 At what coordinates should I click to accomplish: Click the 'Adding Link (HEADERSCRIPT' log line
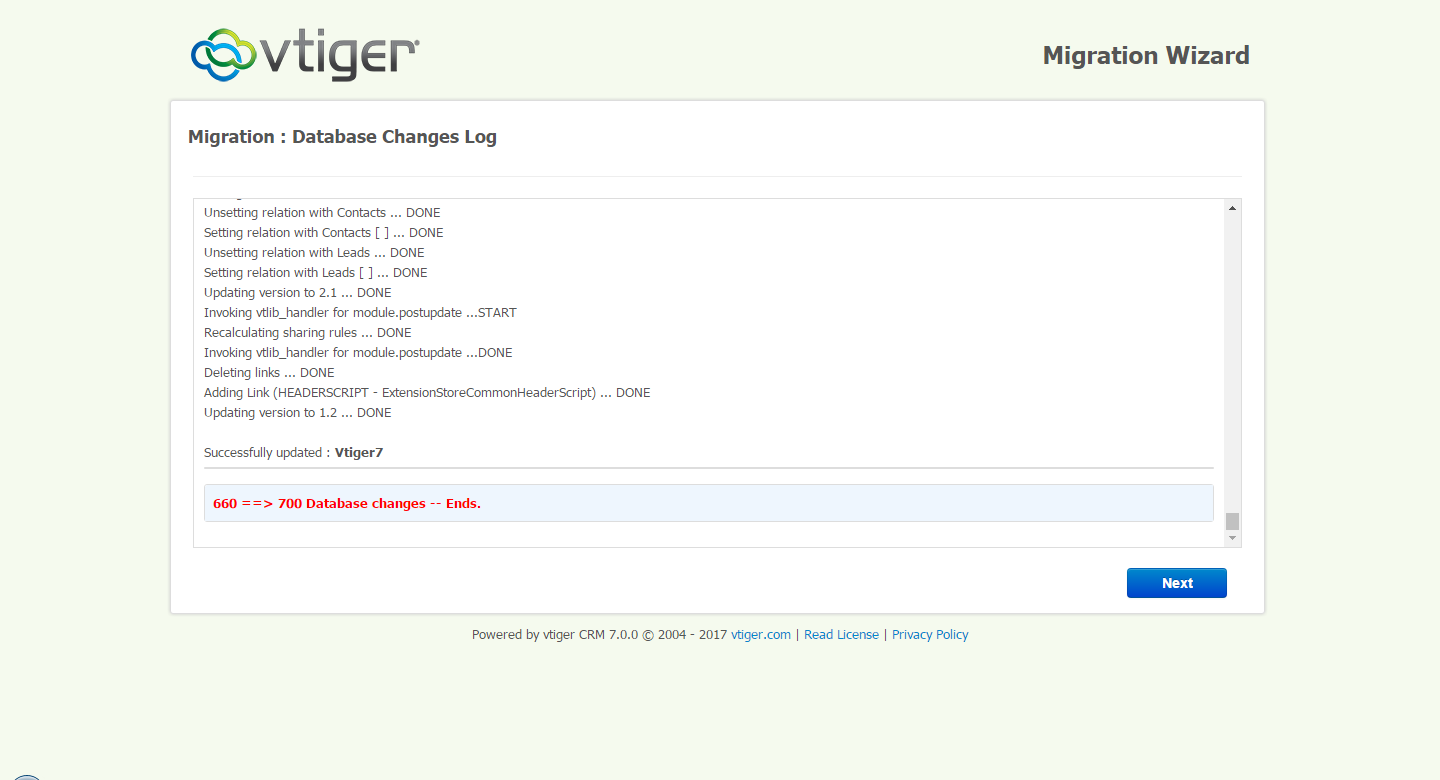427,393
